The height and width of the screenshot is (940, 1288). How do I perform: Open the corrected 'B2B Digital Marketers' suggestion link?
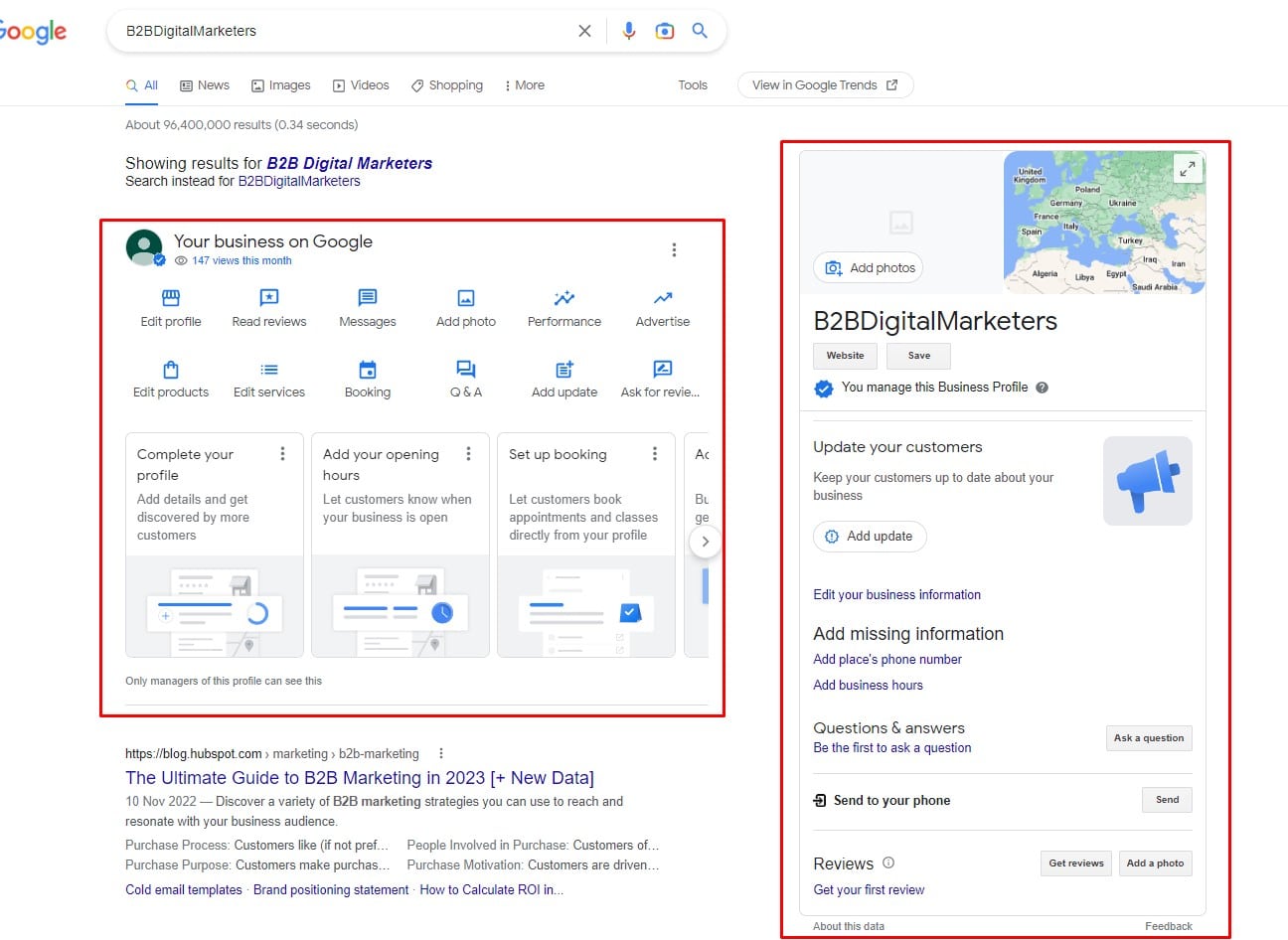[x=349, y=164]
